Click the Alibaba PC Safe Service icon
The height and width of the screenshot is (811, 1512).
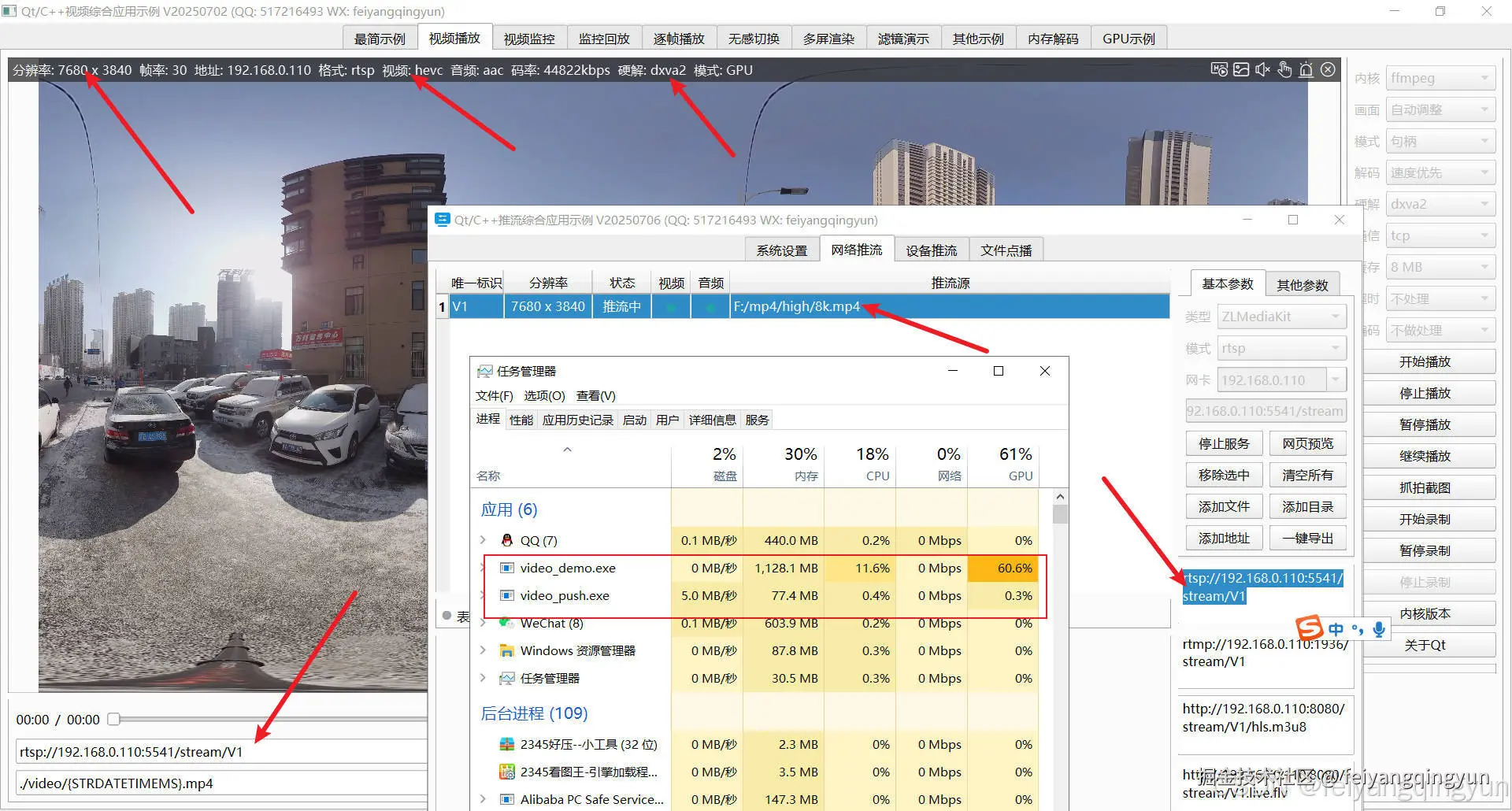coord(507,799)
